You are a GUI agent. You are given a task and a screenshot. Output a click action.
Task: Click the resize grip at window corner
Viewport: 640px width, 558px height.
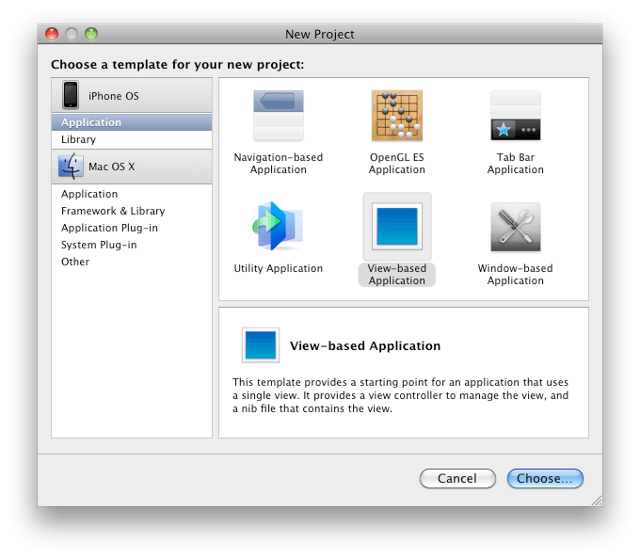point(597,501)
